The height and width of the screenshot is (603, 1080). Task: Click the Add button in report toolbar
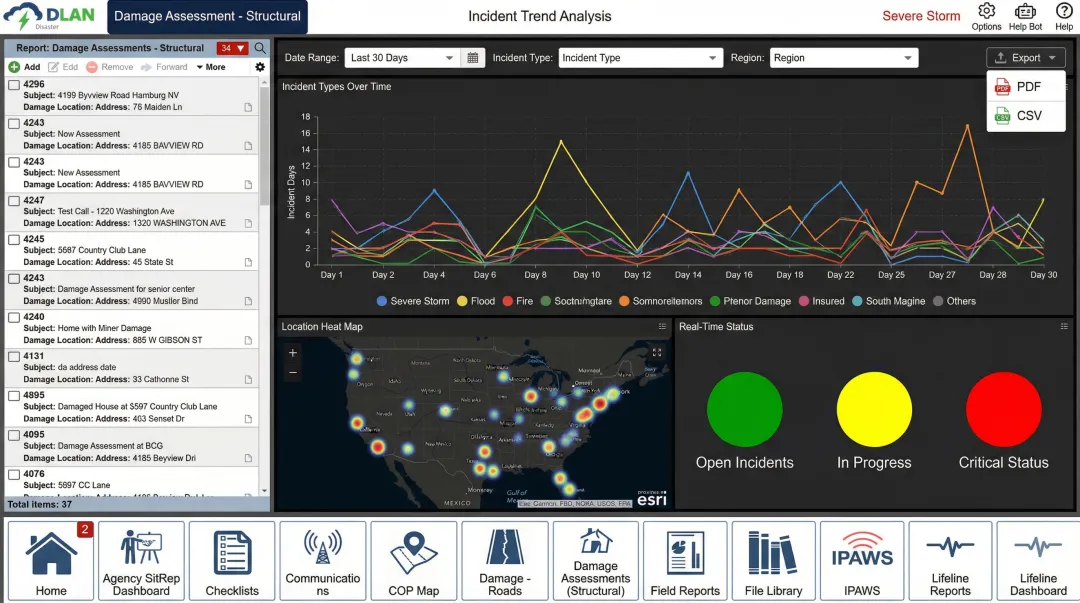[x=25, y=67]
